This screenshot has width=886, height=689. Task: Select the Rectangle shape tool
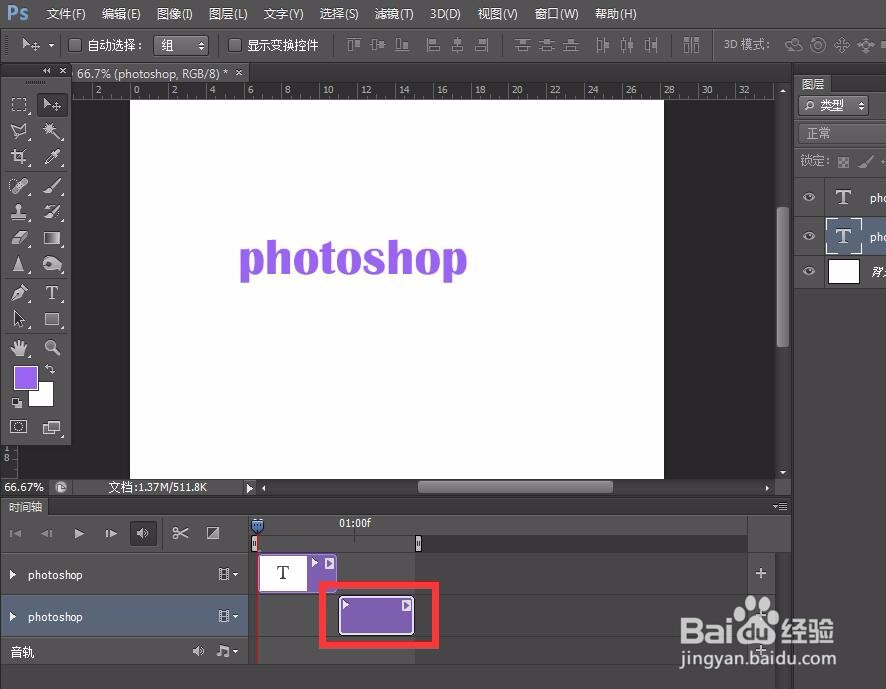coord(52,319)
